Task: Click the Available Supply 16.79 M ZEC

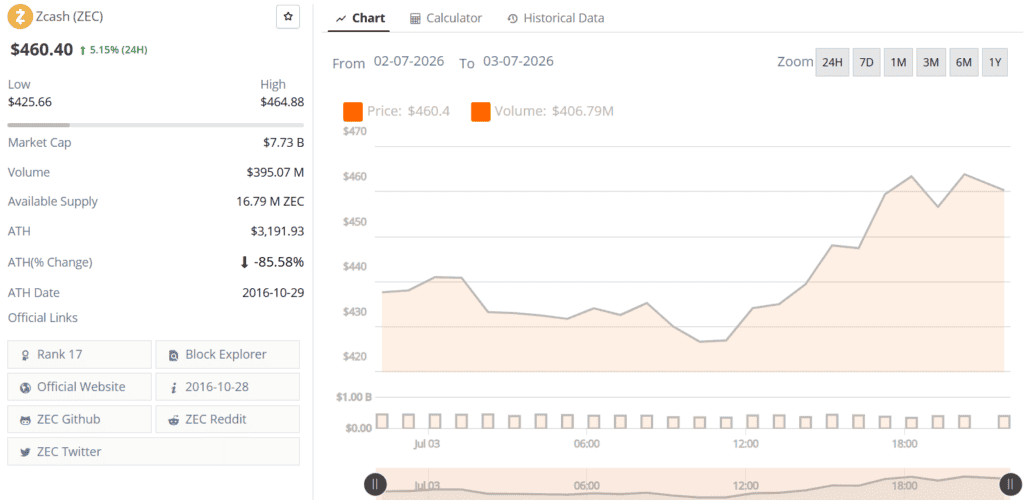Action: point(270,202)
